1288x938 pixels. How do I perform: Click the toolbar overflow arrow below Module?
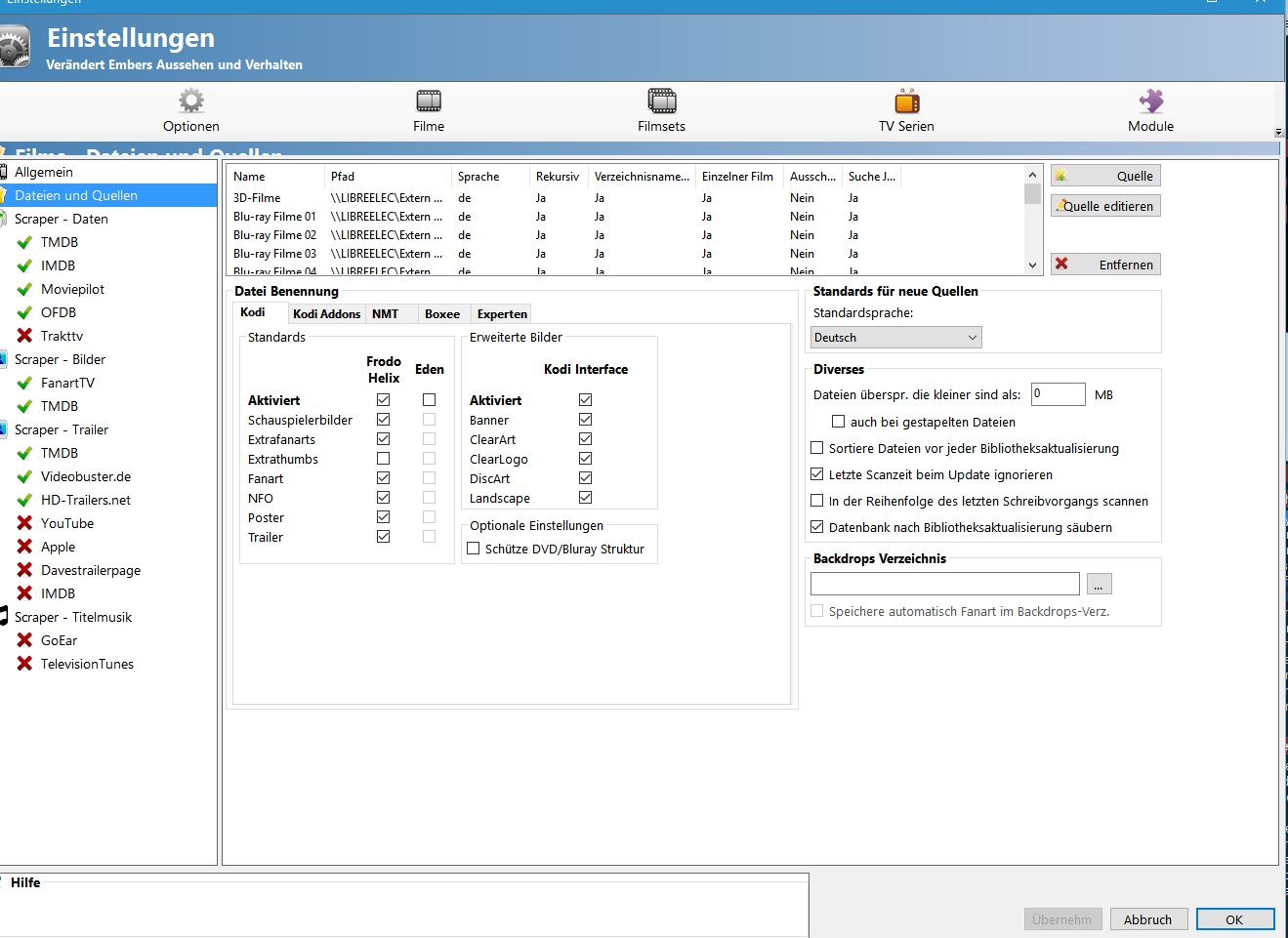pyautogui.click(x=1278, y=132)
